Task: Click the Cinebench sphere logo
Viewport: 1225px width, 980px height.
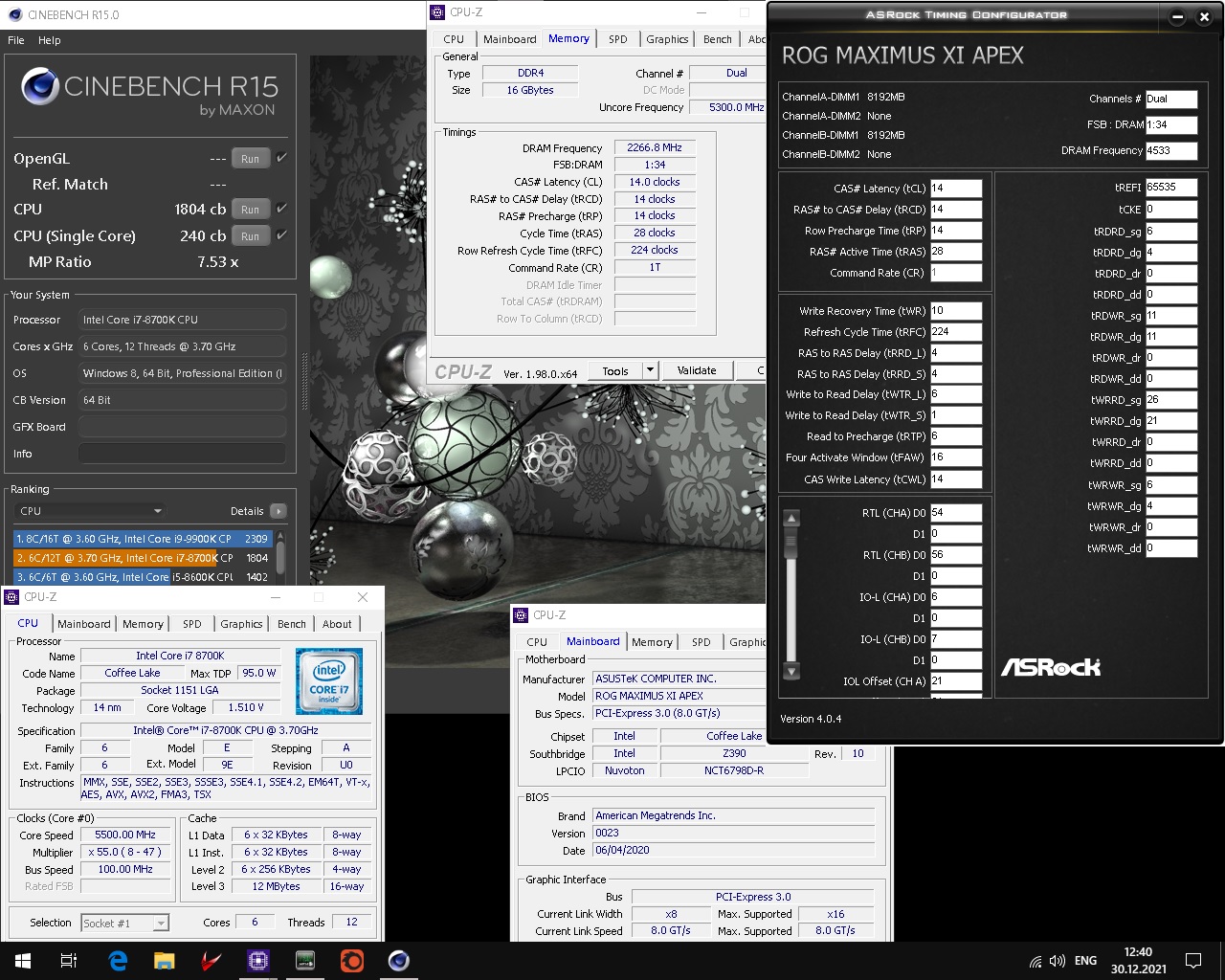Action: pos(40,87)
